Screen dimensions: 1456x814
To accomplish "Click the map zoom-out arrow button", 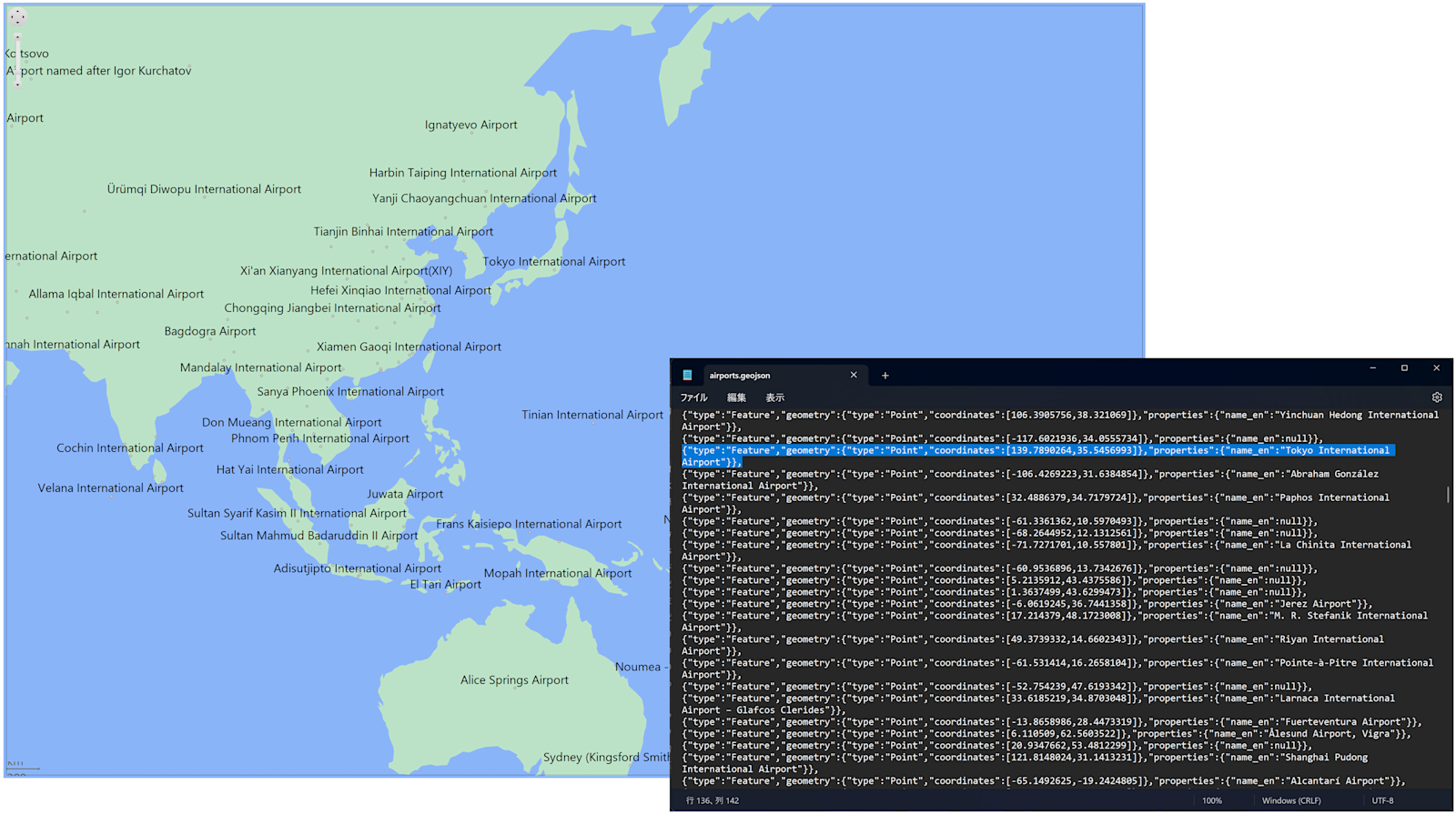I will point(17,85).
